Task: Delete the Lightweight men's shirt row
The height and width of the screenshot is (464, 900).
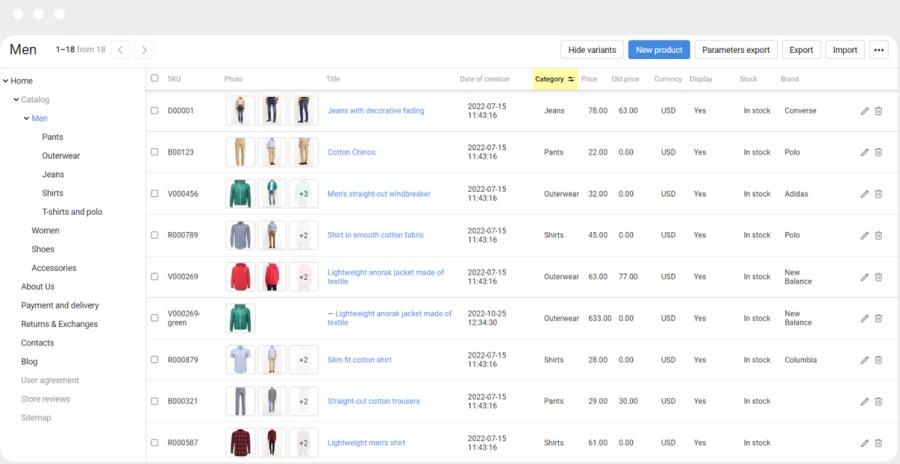Action: (878, 443)
